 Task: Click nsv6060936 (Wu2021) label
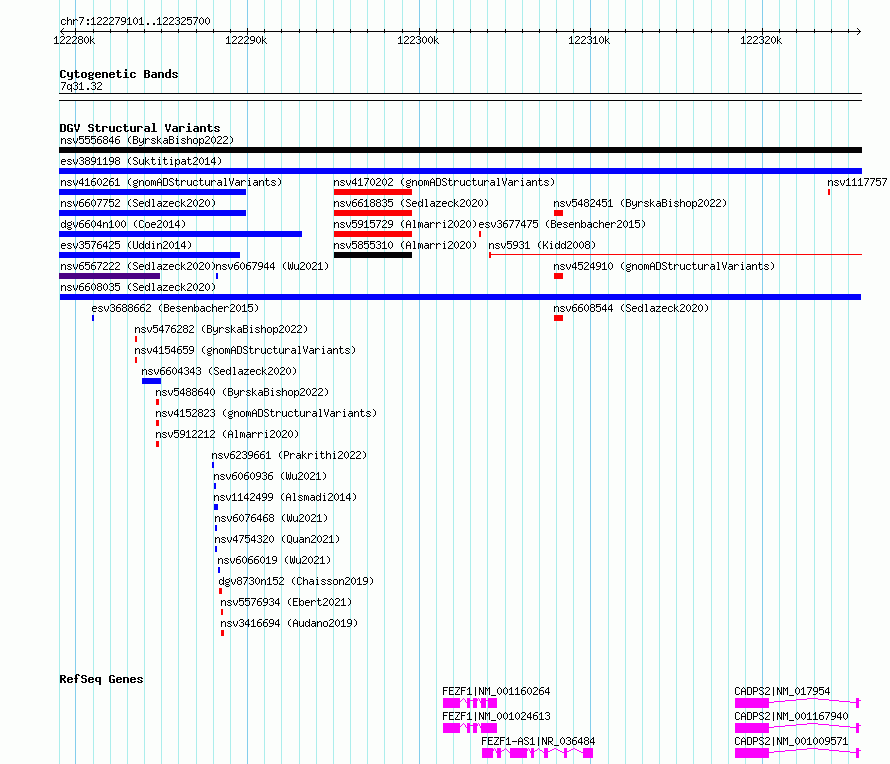click(x=270, y=476)
